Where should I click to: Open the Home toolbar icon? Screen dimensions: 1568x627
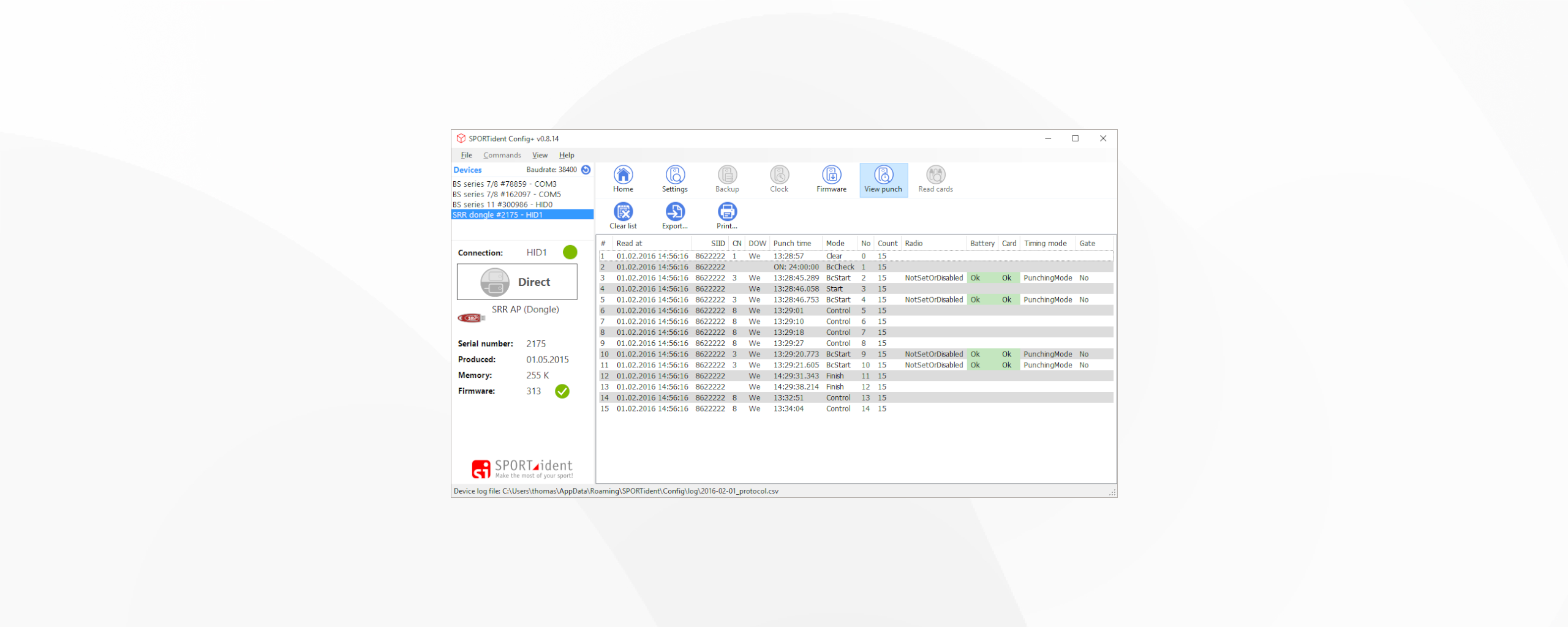click(x=623, y=179)
